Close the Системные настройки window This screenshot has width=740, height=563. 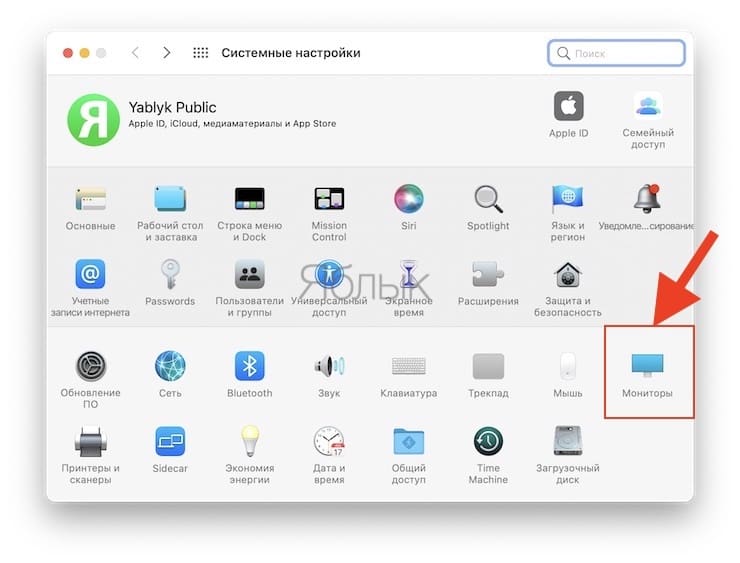pos(68,53)
